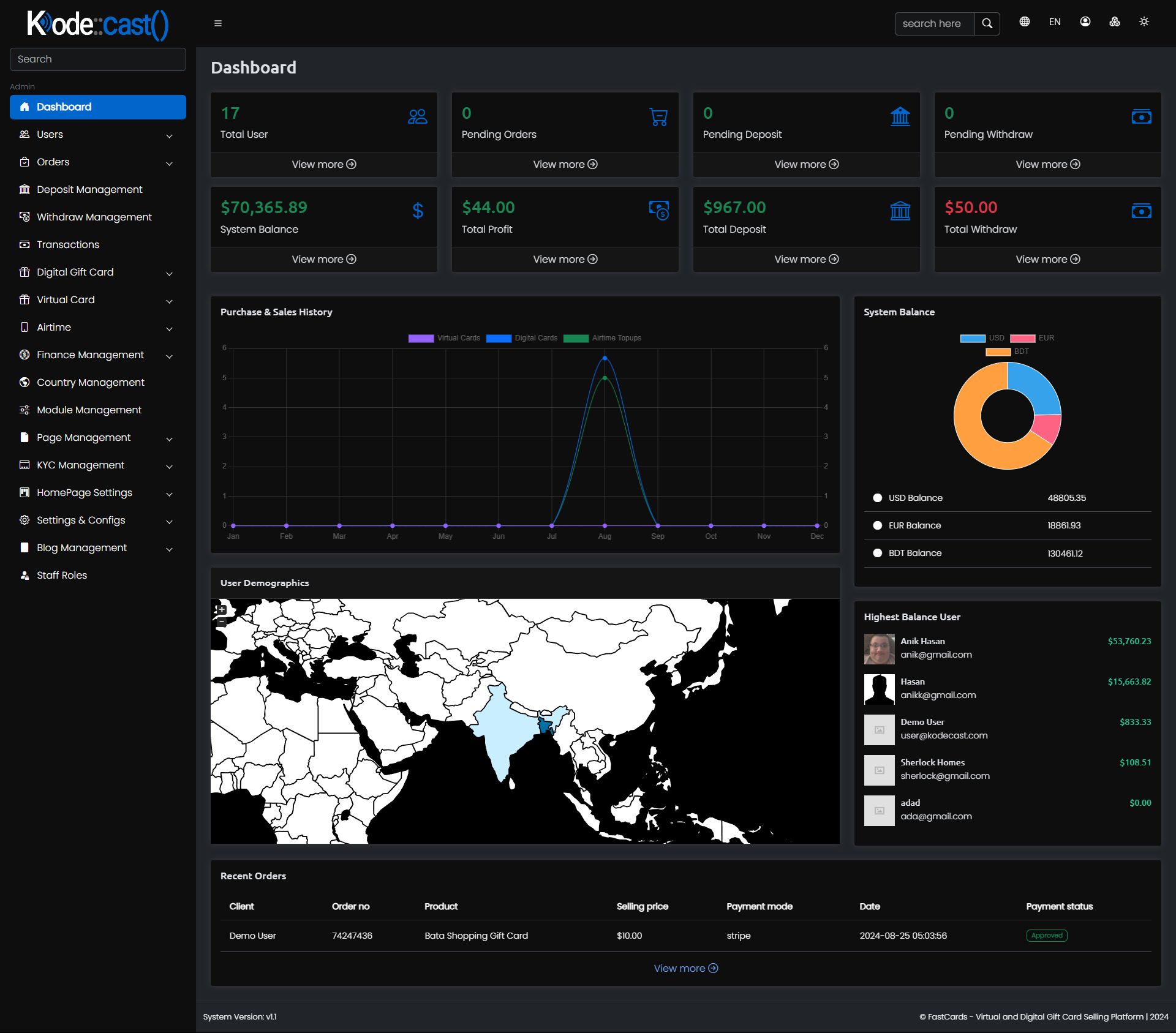Click the hamburger menu icon
This screenshot has height=1033, width=1176.
coord(217,23)
